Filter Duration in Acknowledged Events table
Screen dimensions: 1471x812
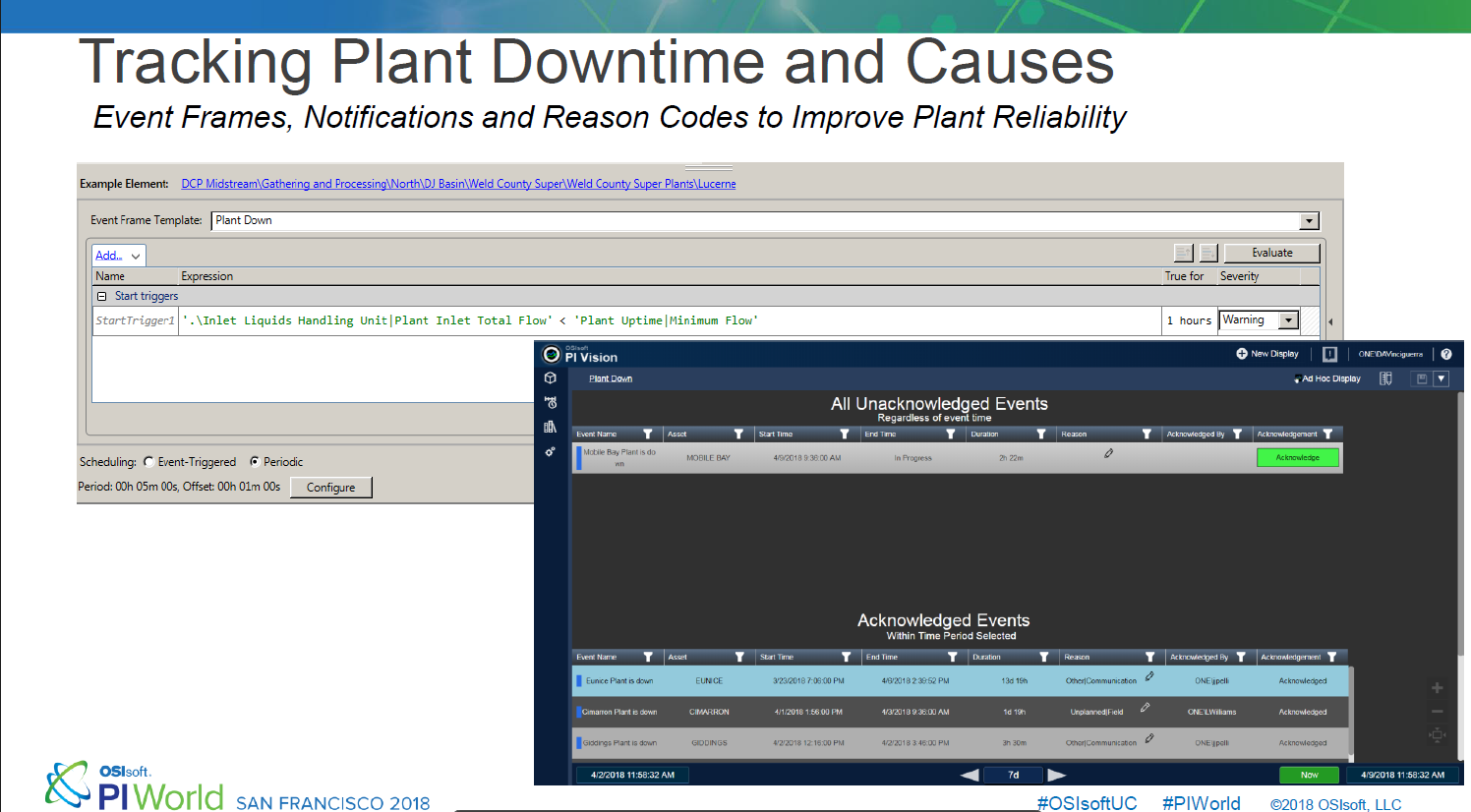tap(1043, 657)
